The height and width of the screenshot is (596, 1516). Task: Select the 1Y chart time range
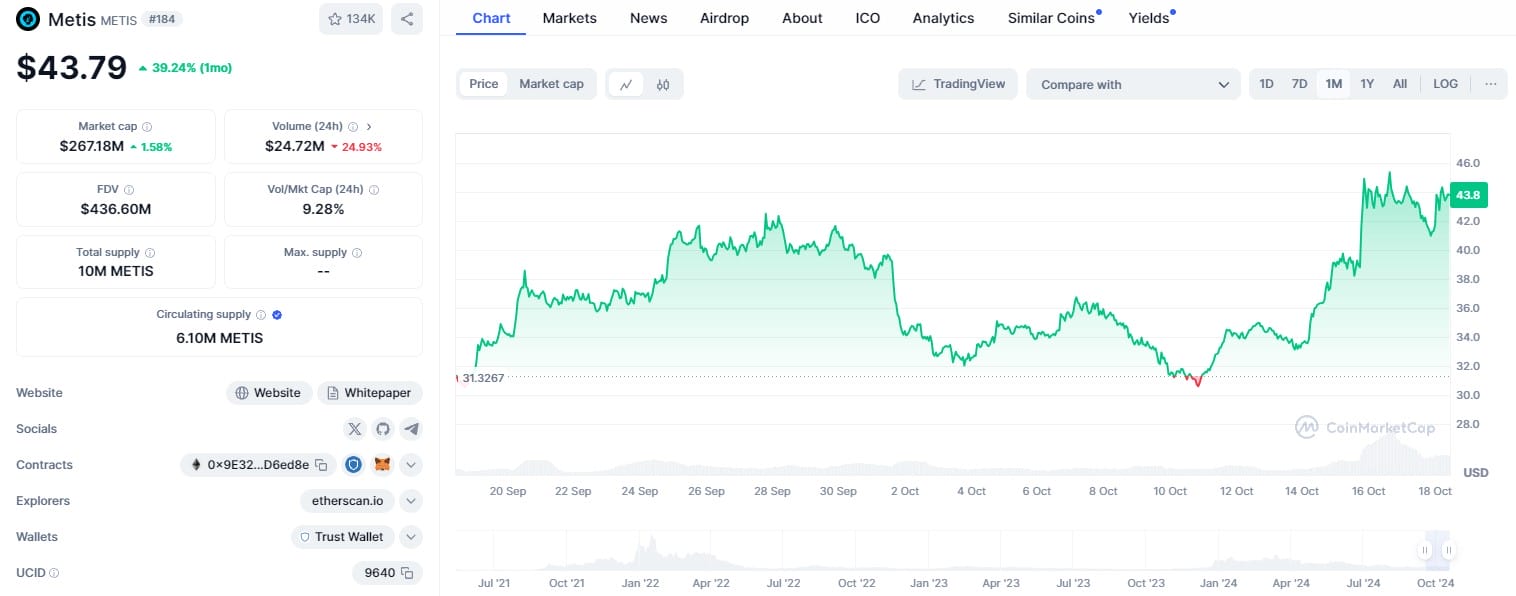(1366, 84)
